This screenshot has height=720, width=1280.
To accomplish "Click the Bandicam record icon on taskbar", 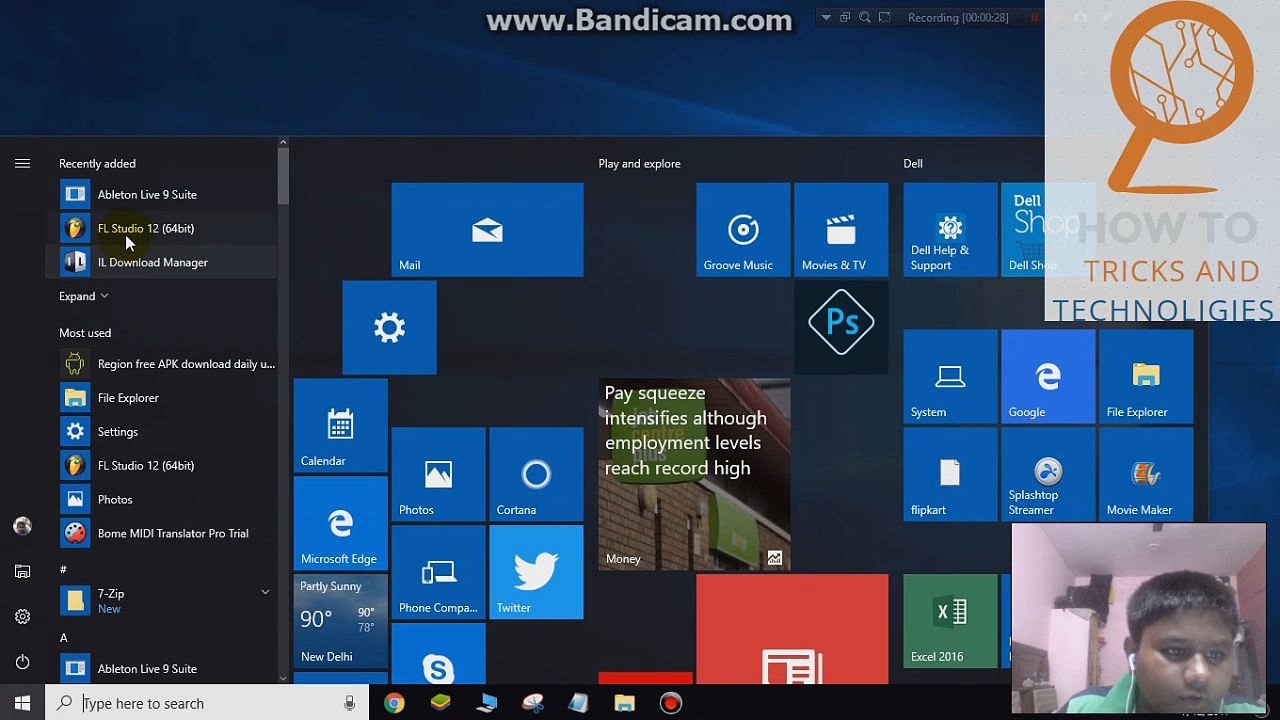I will pyautogui.click(x=670, y=703).
